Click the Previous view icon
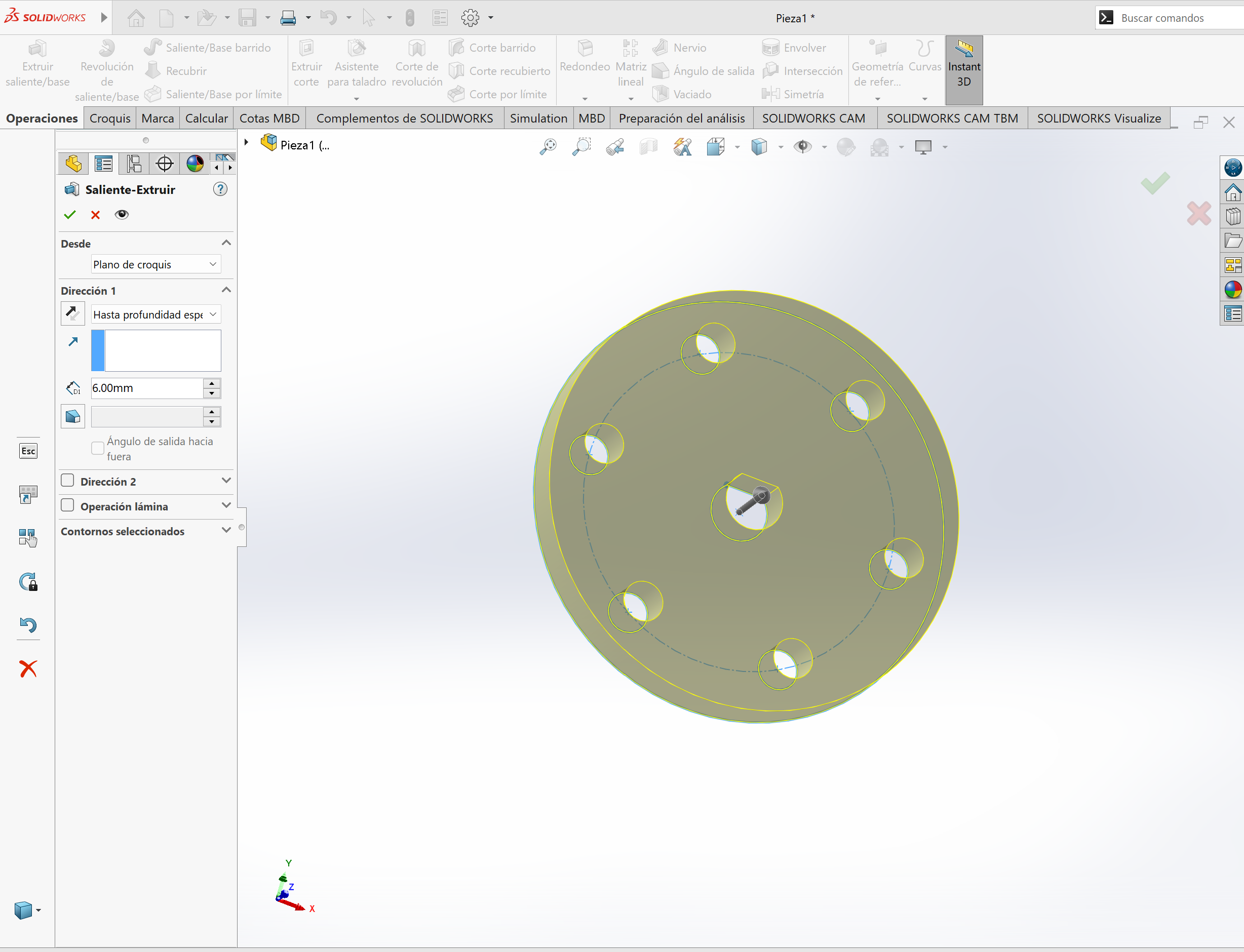This screenshot has height=952, width=1244. coord(615,147)
